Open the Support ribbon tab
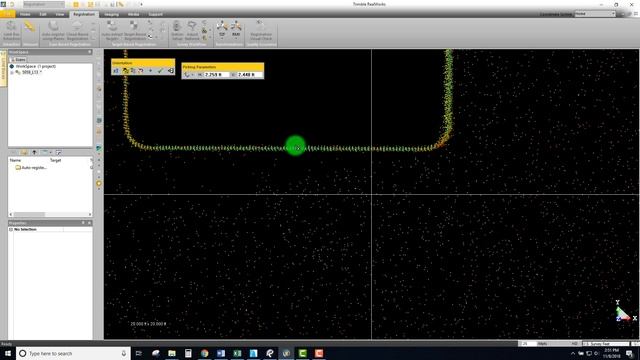 click(155, 14)
